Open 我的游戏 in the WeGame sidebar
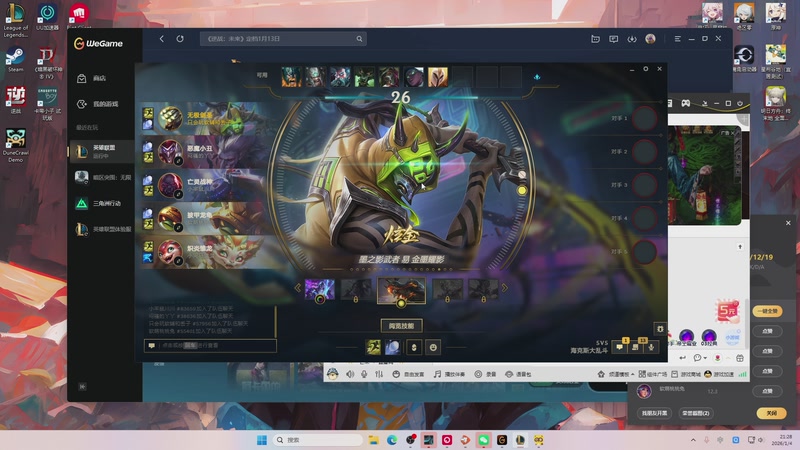 (x=99, y=104)
